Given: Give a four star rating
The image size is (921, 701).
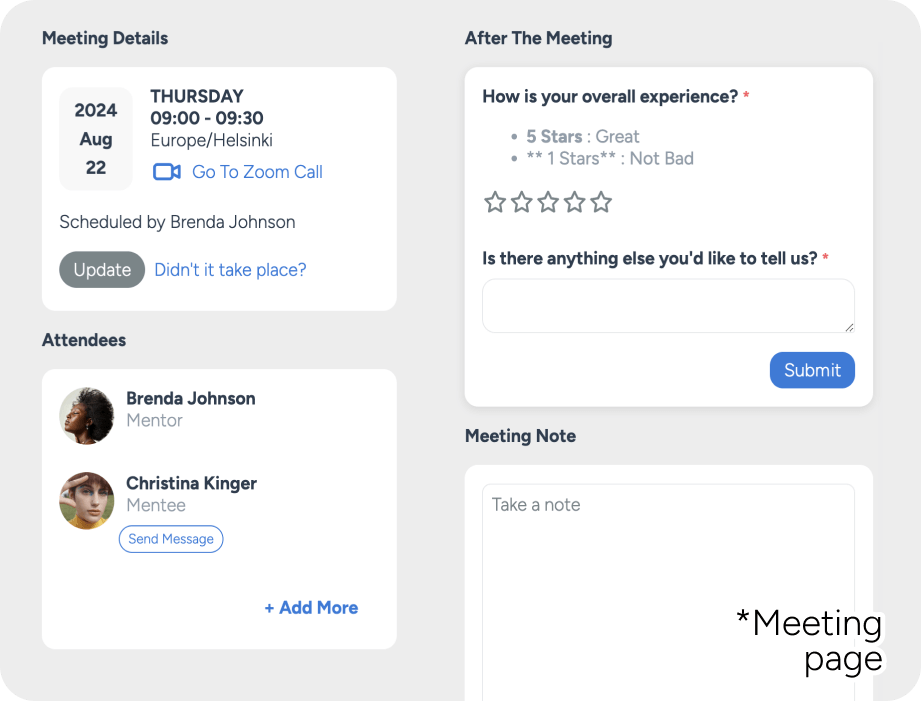Looking at the screenshot, I should (x=574, y=202).
